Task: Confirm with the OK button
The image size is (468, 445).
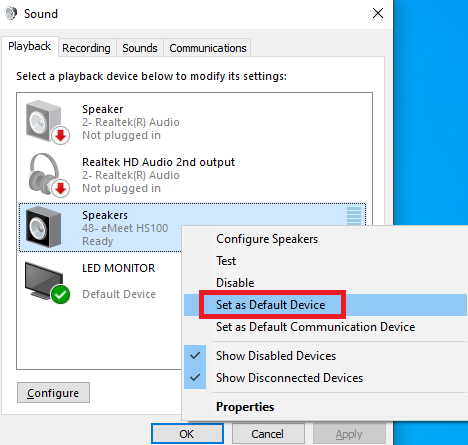Action: point(187,434)
